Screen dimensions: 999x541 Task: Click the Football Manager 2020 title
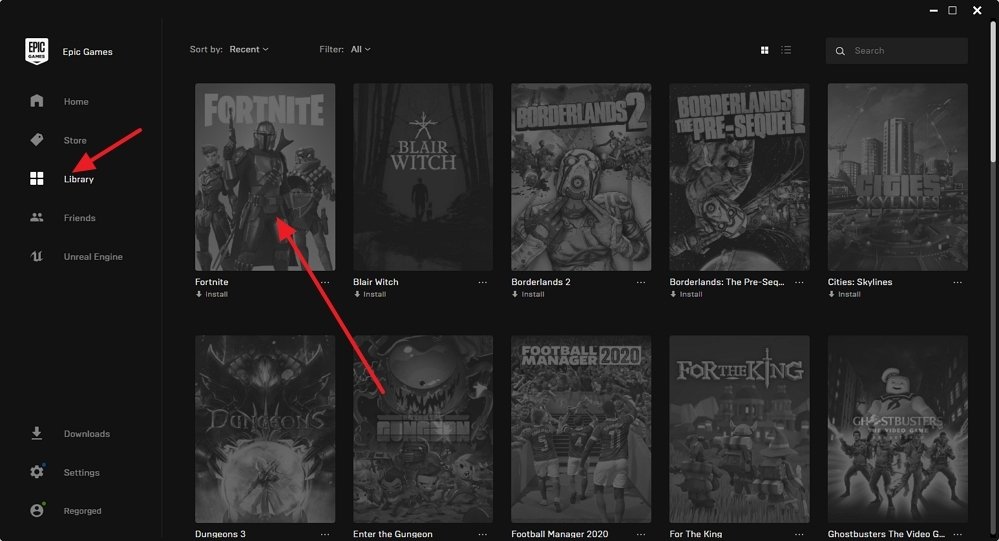point(560,534)
